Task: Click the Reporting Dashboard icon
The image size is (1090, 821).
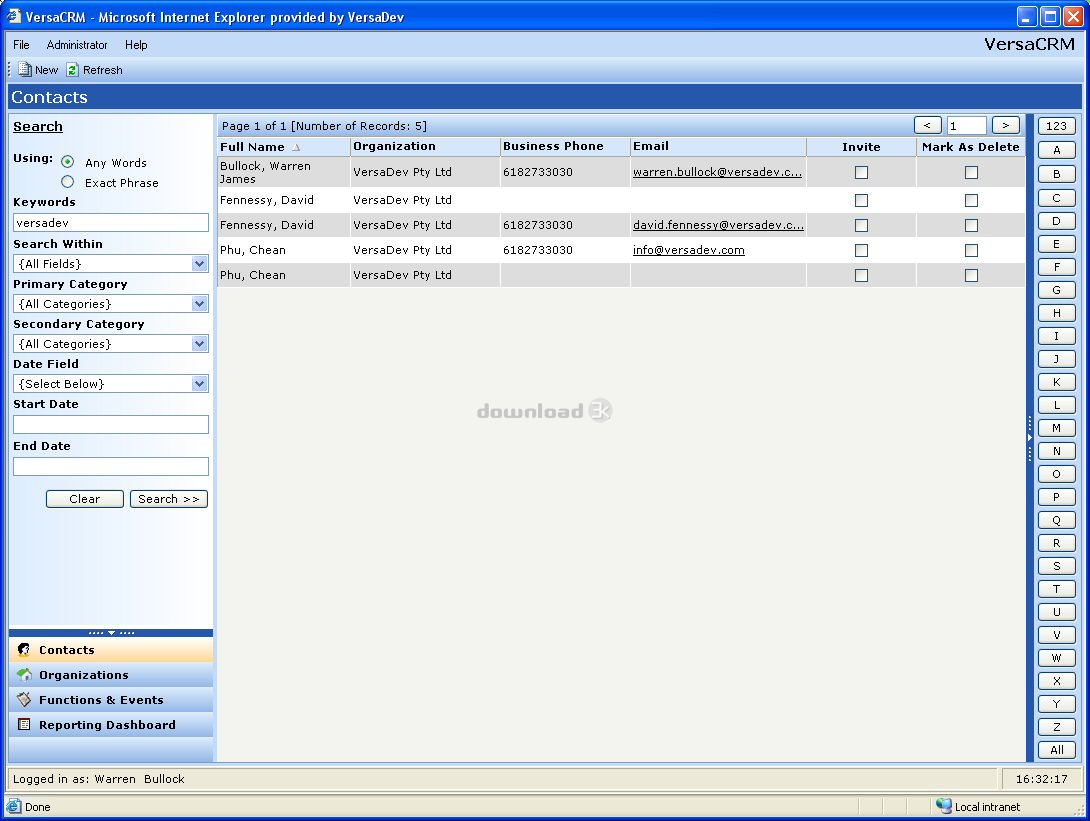Action: coord(24,724)
